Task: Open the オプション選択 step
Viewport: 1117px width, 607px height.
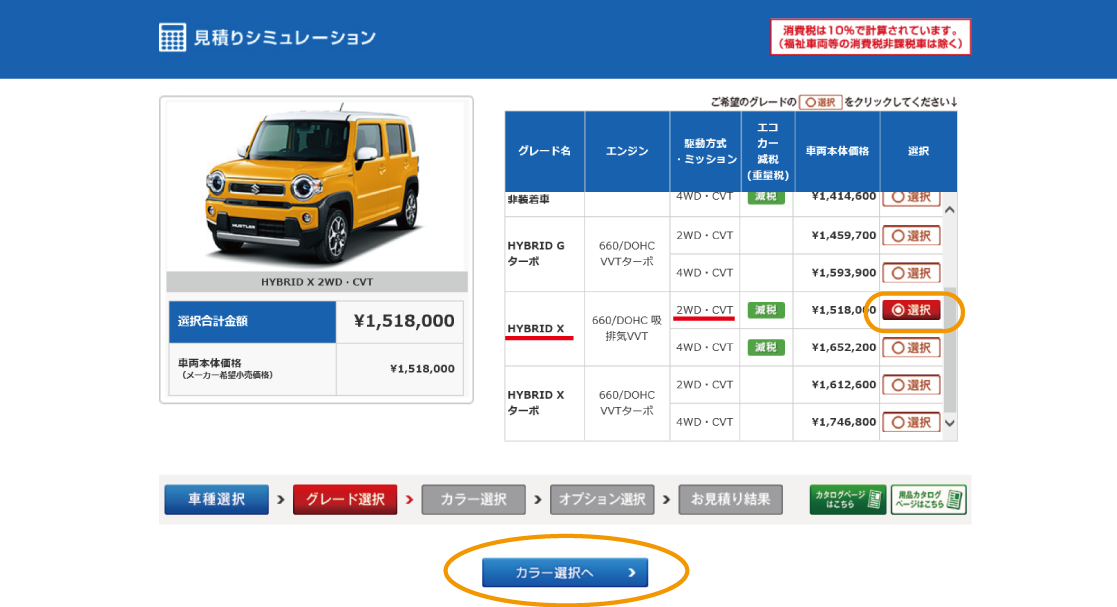Action: tap(602, 499)
